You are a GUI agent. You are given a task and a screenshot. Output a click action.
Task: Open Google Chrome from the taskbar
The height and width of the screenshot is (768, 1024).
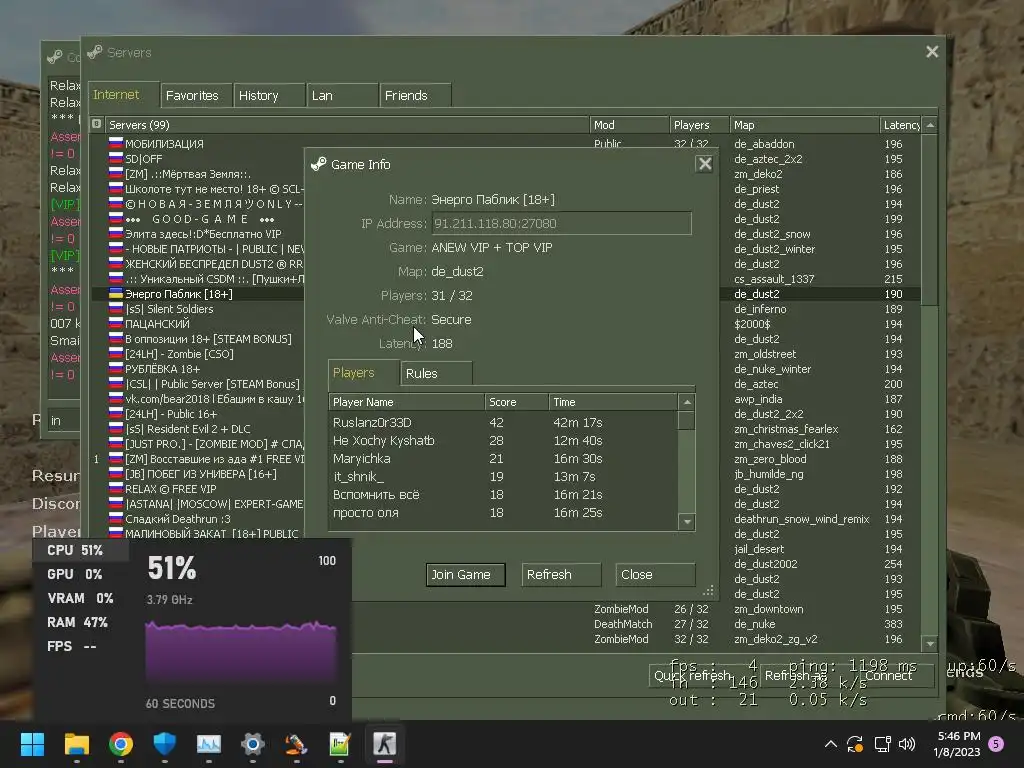(121, 744)
